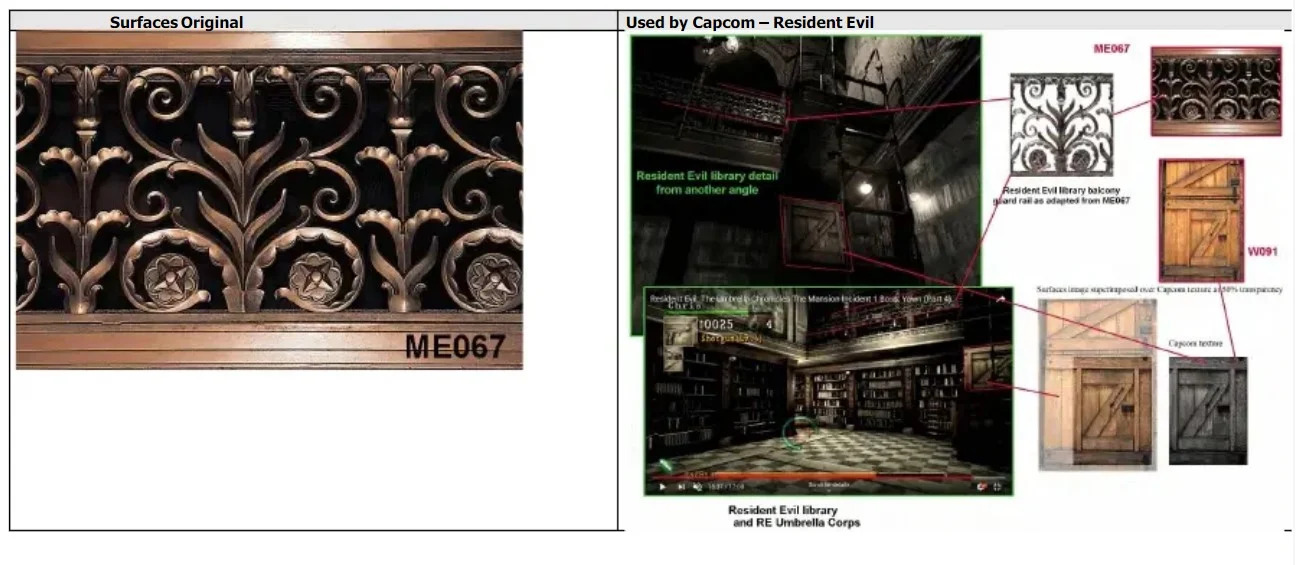The width and height of the screenshot is (1298, 565).
Task: Click the balcony guard rail cutout image
Action: pyautogui.click(x=1061, y=125)
